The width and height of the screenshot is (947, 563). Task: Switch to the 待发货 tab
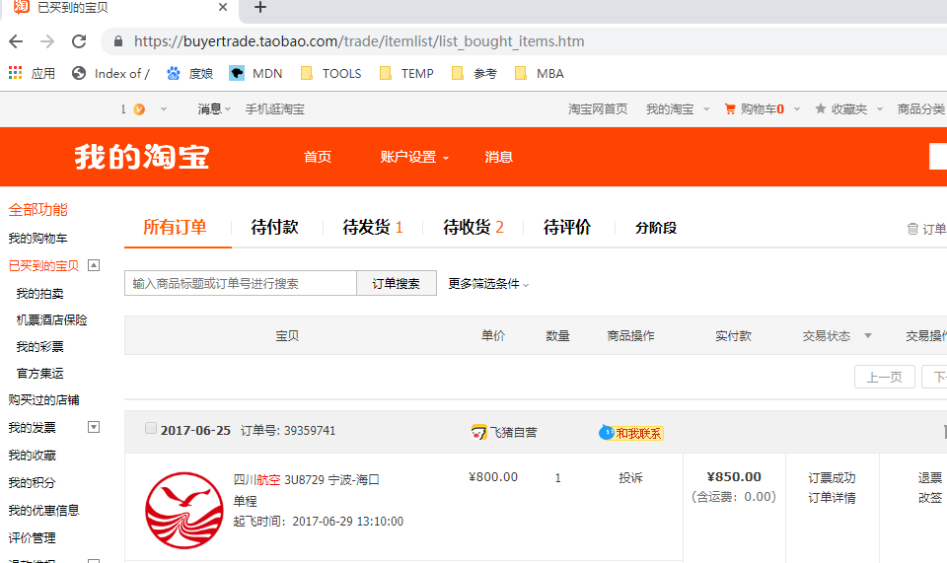(373, 227)
